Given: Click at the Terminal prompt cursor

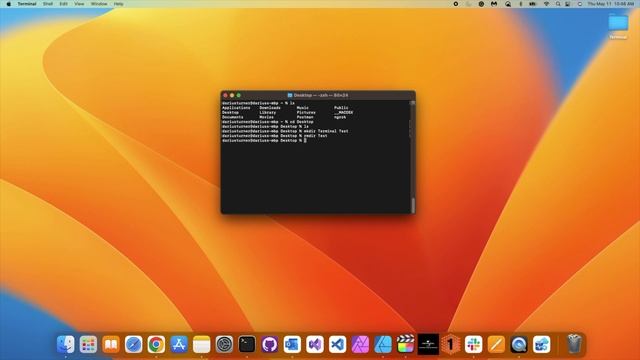Looking at the screenshot, I should pyautogui.click(x=305, y=140).
